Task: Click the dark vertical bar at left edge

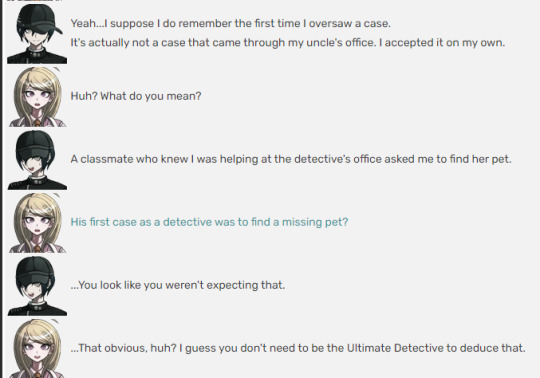Action: (1, 189)
